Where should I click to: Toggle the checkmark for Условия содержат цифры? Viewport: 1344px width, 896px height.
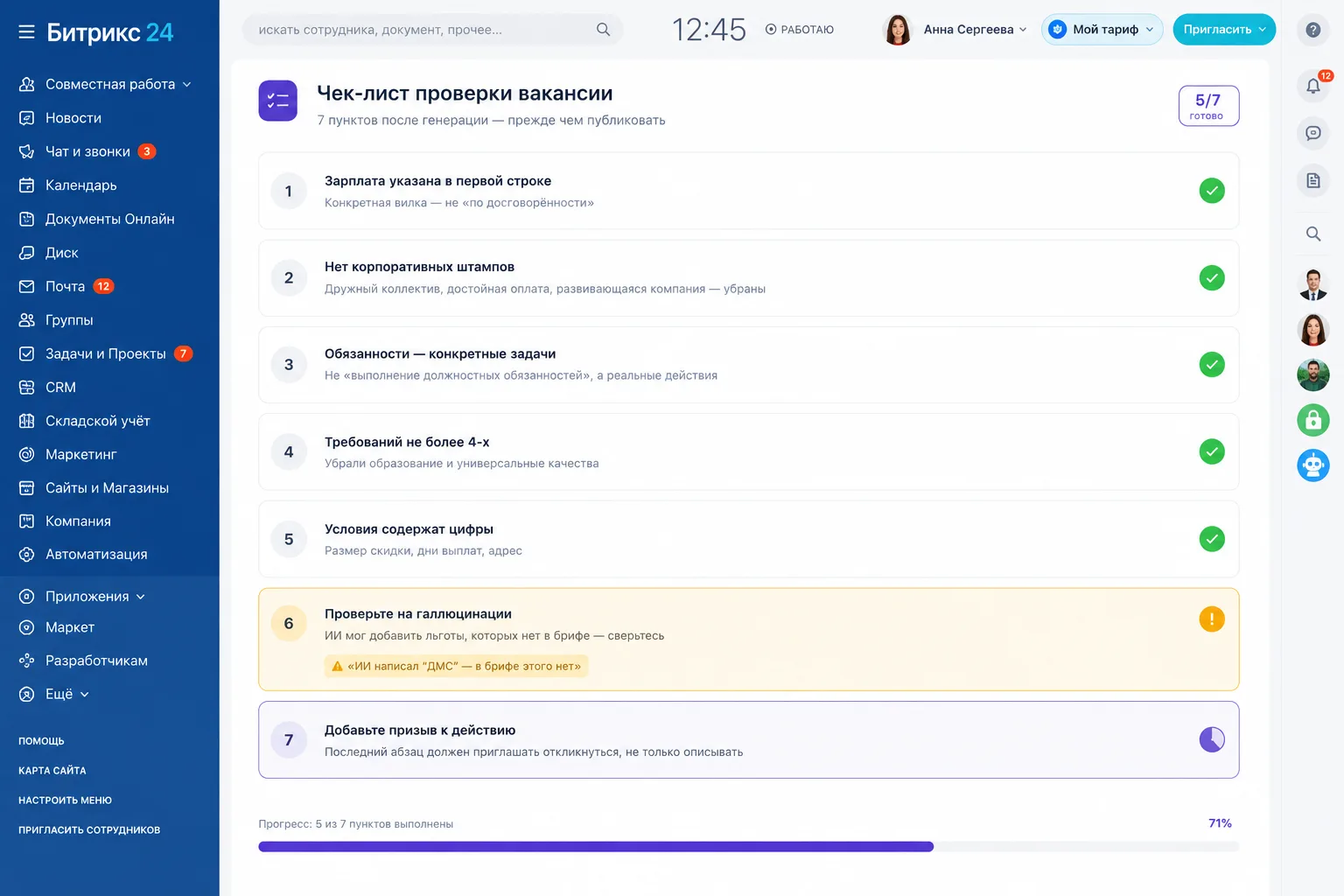tap(1211, 539)
